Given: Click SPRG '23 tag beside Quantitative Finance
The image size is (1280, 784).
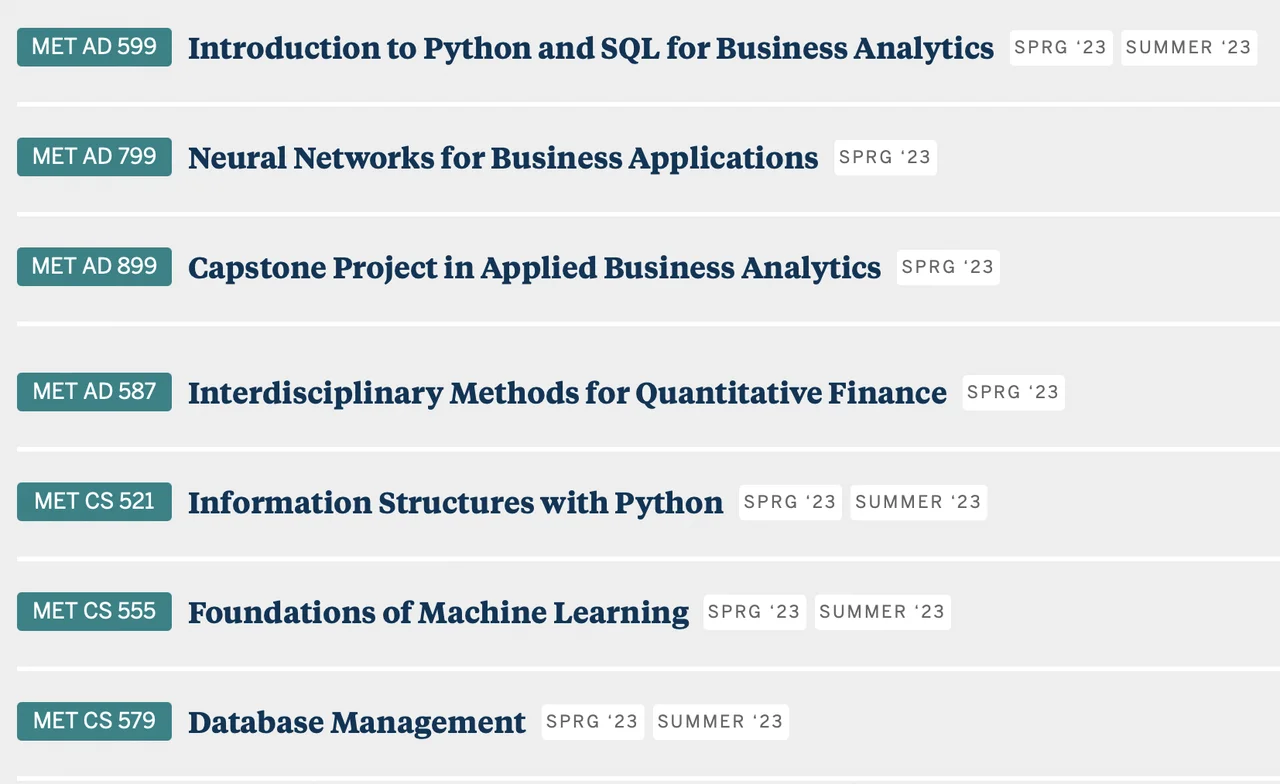Looking at the screenshot, I should point(1013,393).
